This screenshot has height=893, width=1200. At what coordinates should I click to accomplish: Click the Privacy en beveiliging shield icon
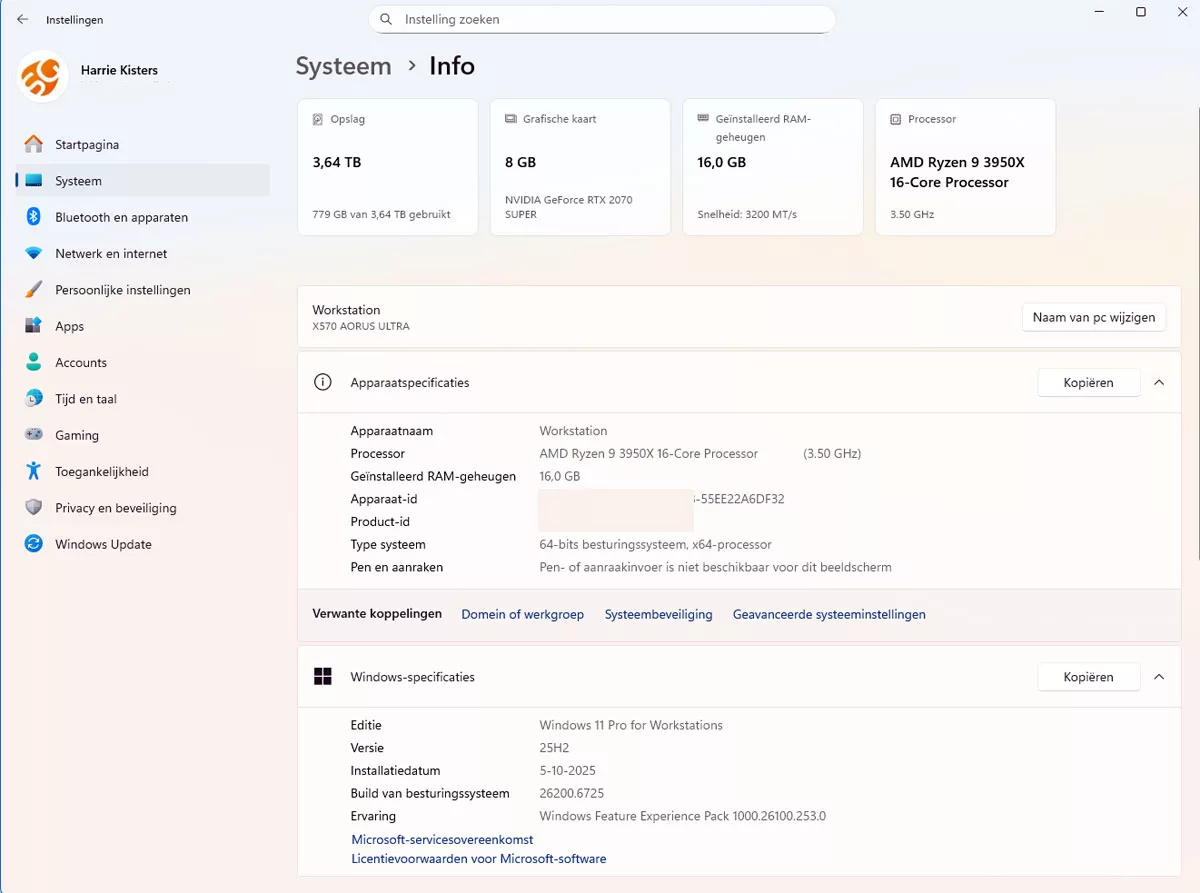click(34, 508)
